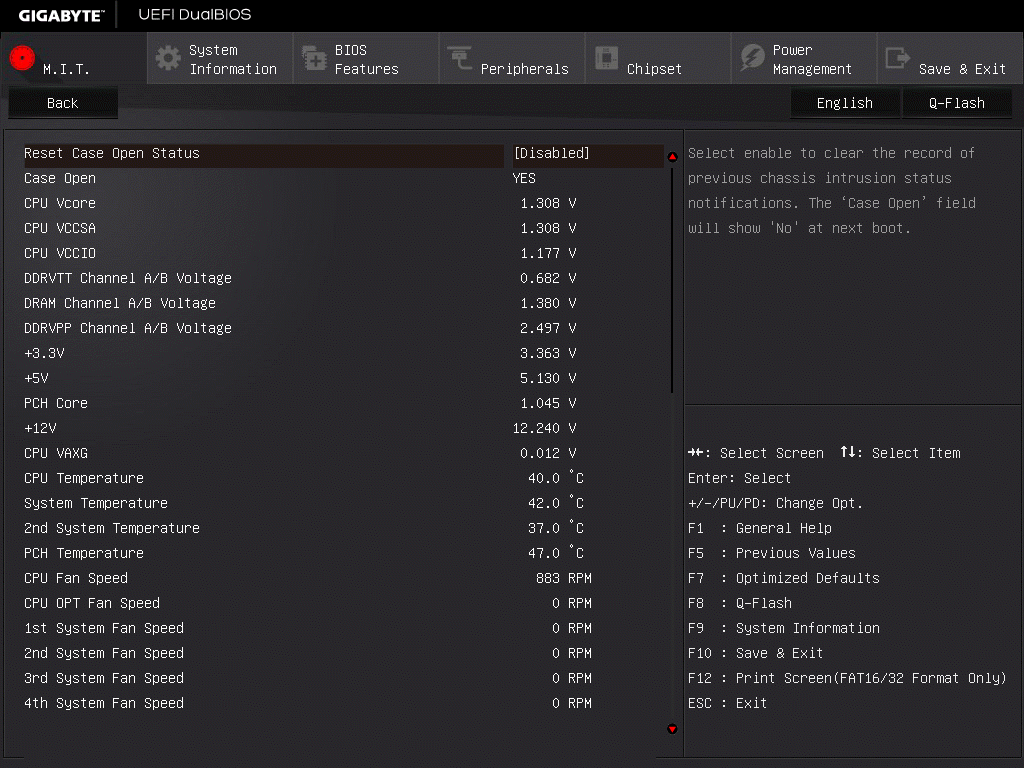Click the System Information gear icon
This screenshot has width=1024, height=768.
(x=168, y=58)
